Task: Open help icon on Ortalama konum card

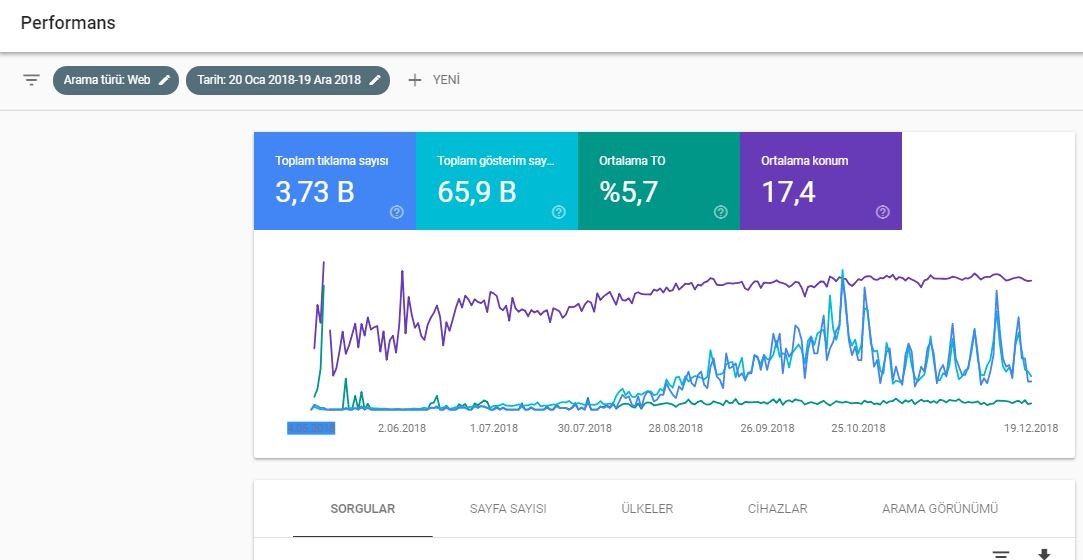Action: pyautogui.click(x=883, y=212)
